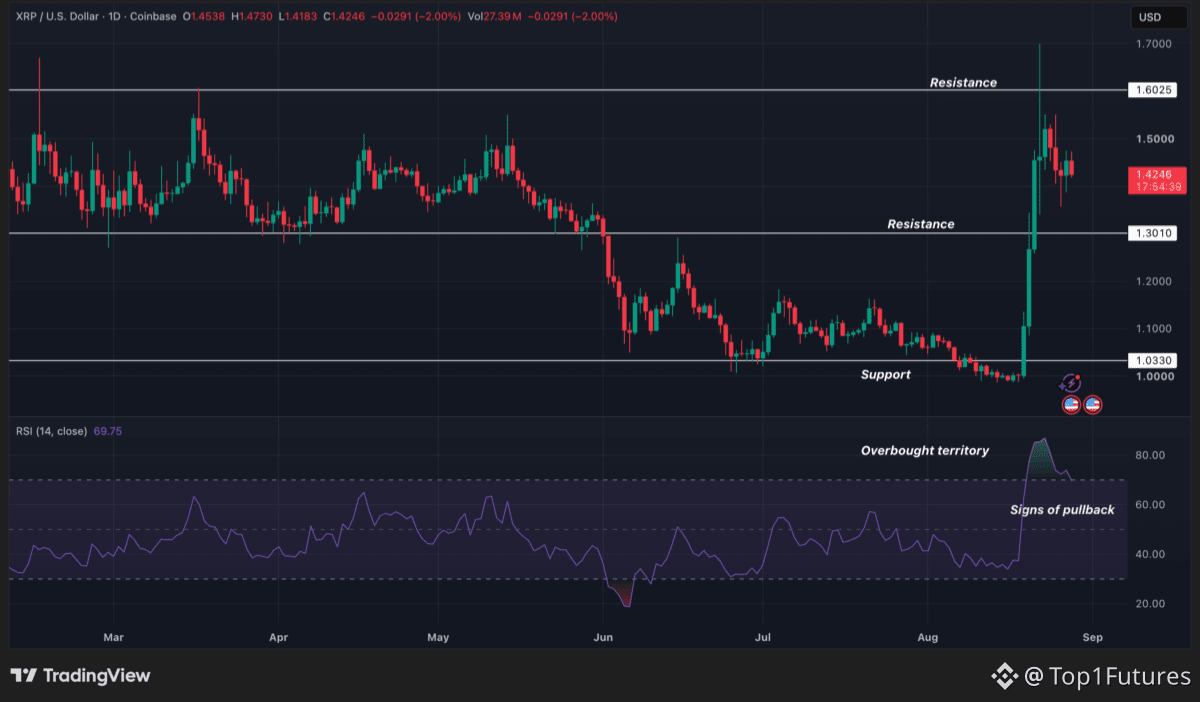Select the Overbought territory annotation
This screenshot has width=1200, height=702.
(925, 451)
